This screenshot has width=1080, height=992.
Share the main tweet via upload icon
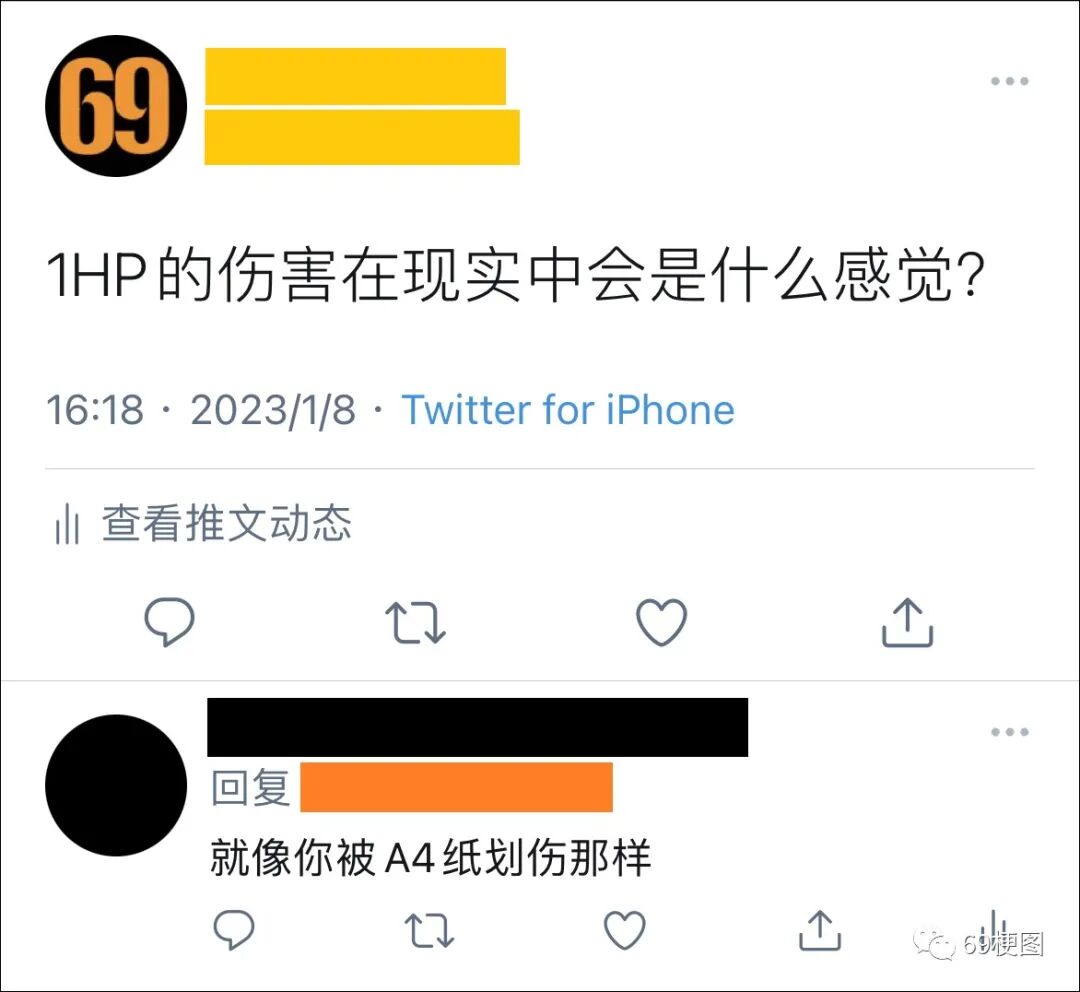(907, 622)
